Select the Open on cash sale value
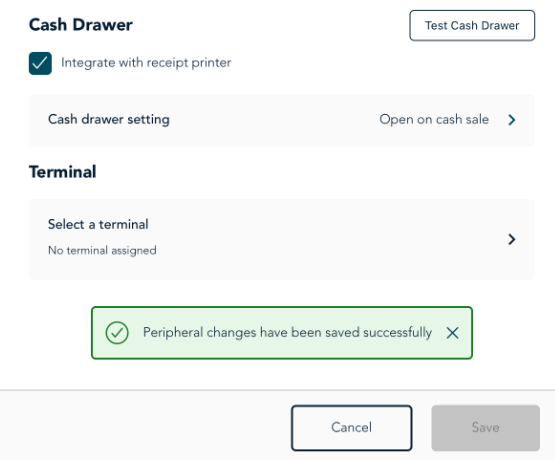Screen dimensions: 555x460 (x=434, y=120)
